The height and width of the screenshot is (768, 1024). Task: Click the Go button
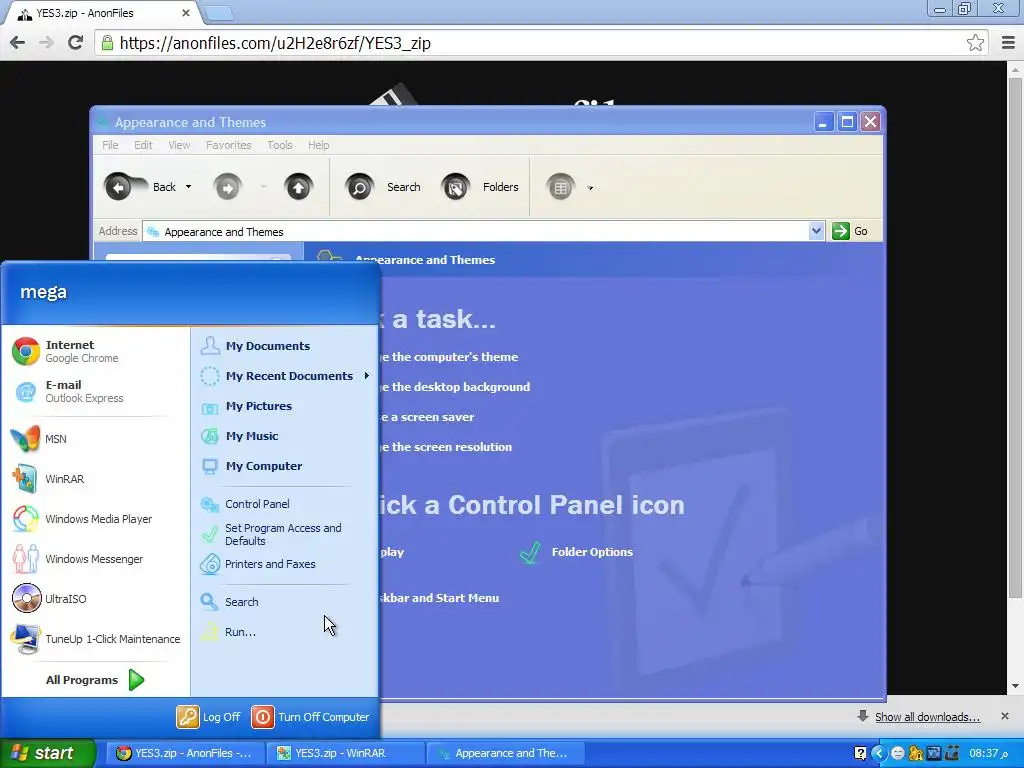tap(851, 231)
